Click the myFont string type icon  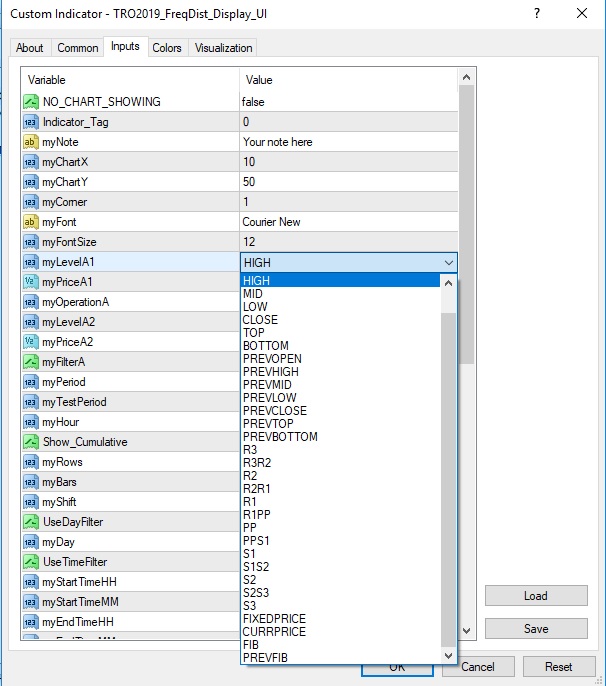pyautogui.click(x=31, y=222)
